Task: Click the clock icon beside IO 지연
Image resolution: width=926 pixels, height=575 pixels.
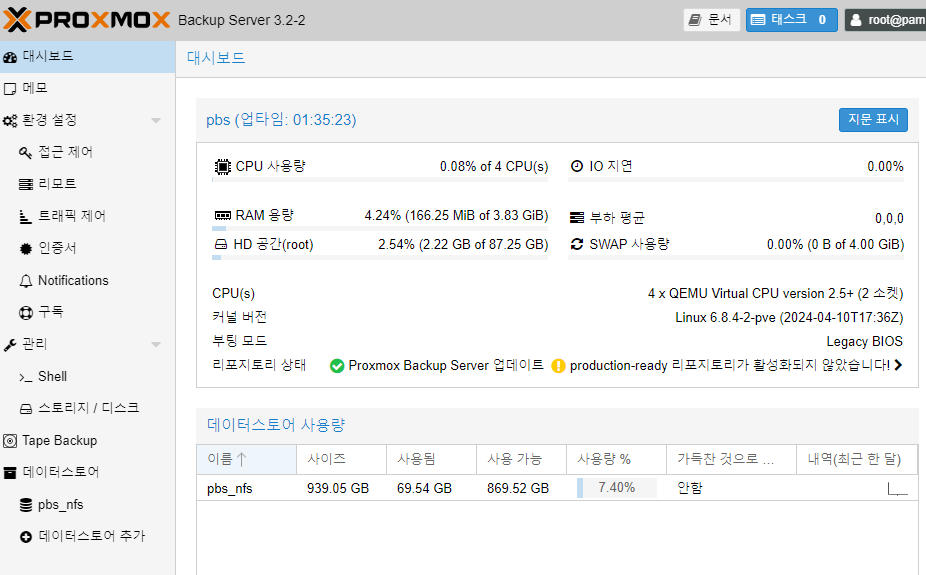Action: click(x=577, y=166)
